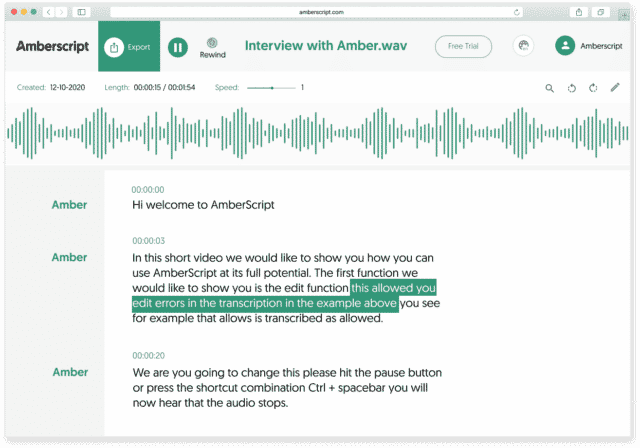Click the search magnifier icon
The height and width of the screenshot is (448, 640).
(x=549, y=88)
